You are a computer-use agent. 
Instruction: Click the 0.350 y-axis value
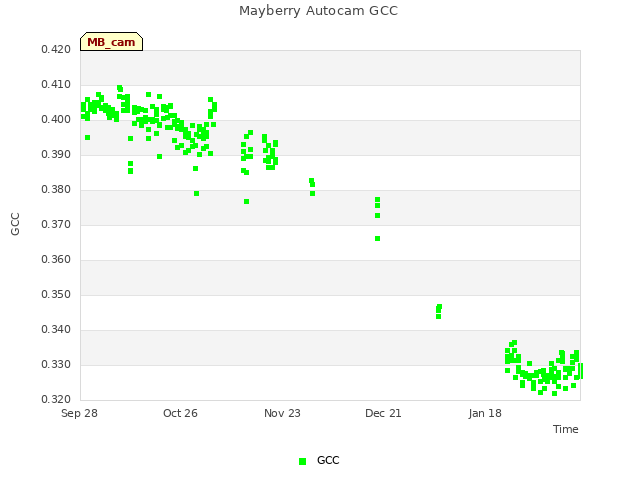point(56,294)
